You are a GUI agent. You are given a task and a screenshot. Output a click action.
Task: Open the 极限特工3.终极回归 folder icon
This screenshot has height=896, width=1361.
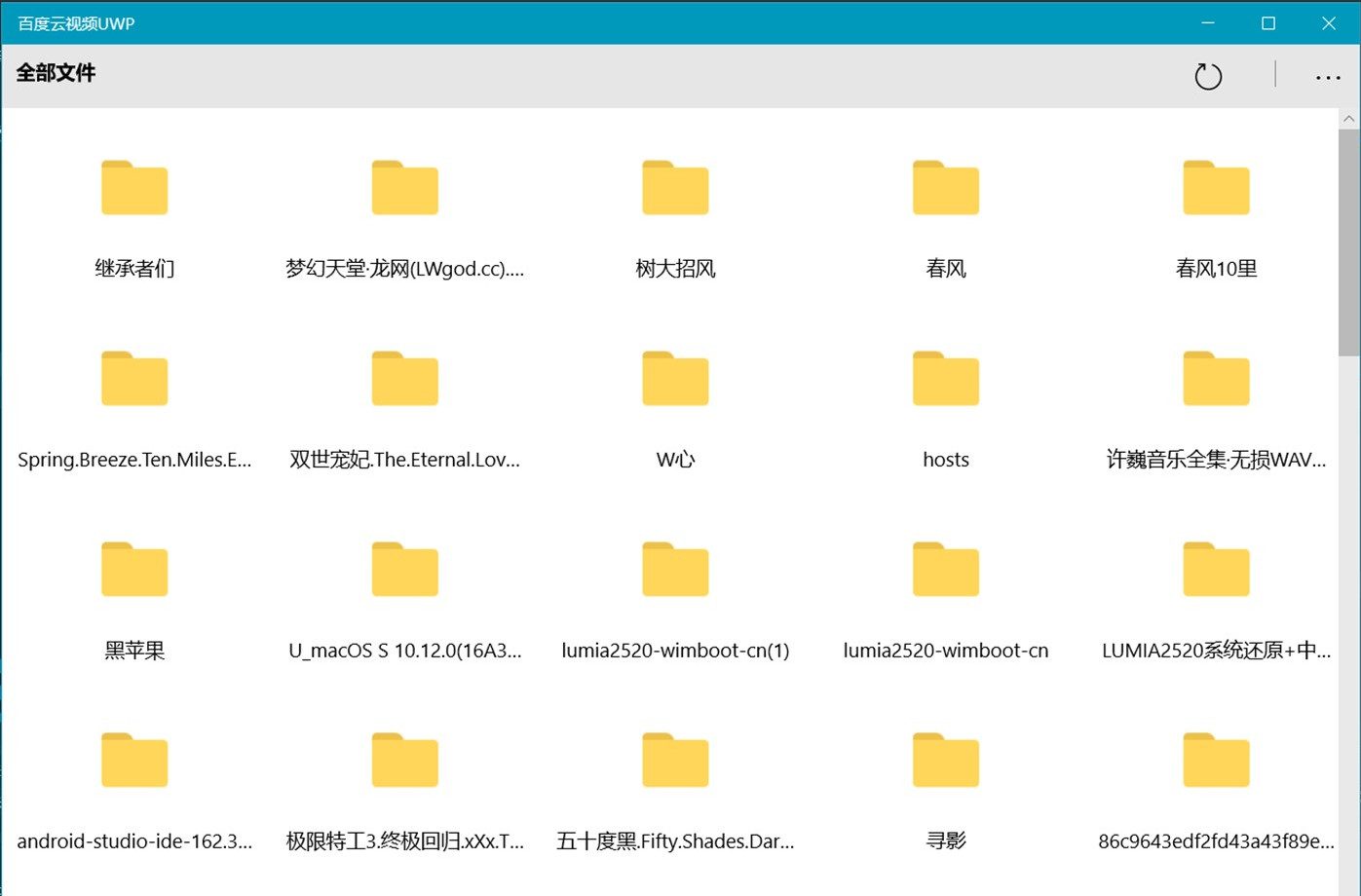[x=405, y=761]
